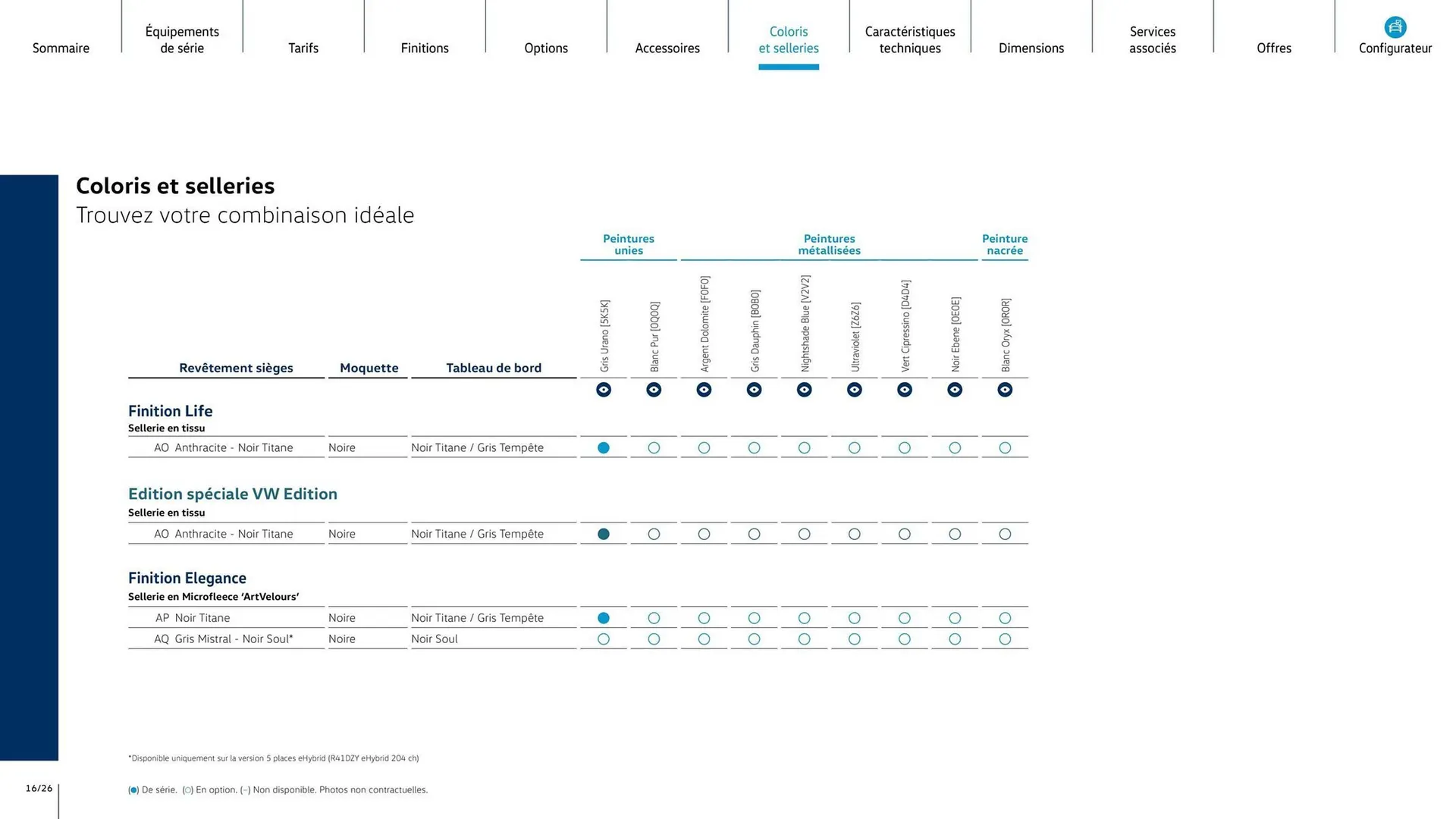This screenshot has width=1456, height=819.
Task: Go to Caractéristiques techniques section
Action: [910, 39]
